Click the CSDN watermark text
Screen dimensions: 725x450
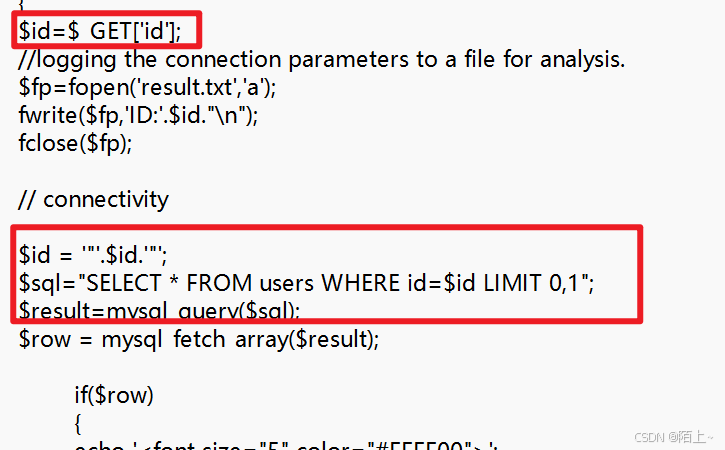click(x=674, y=437)
